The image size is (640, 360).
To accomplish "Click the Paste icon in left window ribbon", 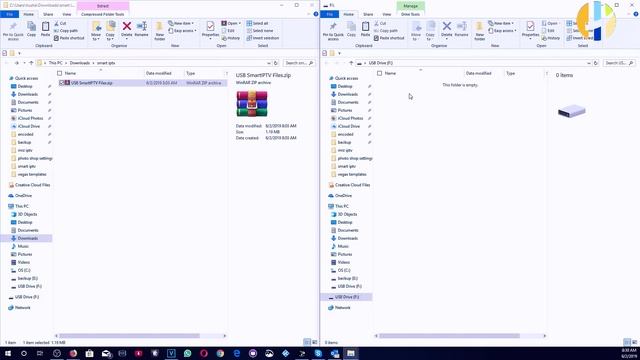I will [x=45, y=29].
